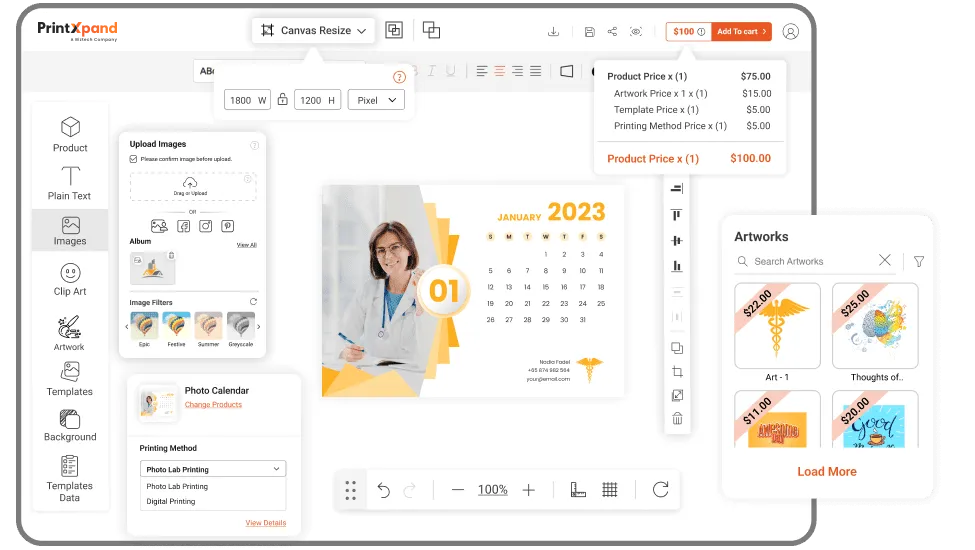This screenshot has height=550, width=975.
Task: Show next image filters with arrow
Action: [x=259, y=326]
